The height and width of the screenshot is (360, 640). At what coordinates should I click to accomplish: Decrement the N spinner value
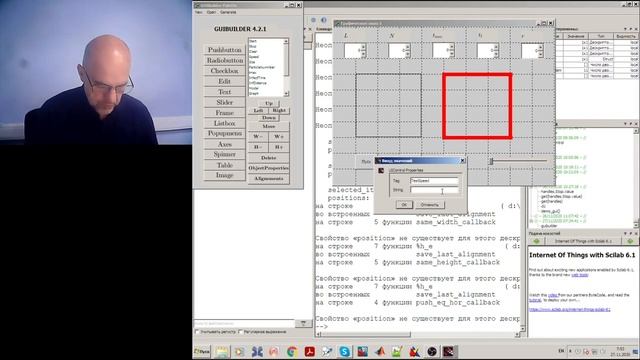pyautogui.click(x=407, y=53)
